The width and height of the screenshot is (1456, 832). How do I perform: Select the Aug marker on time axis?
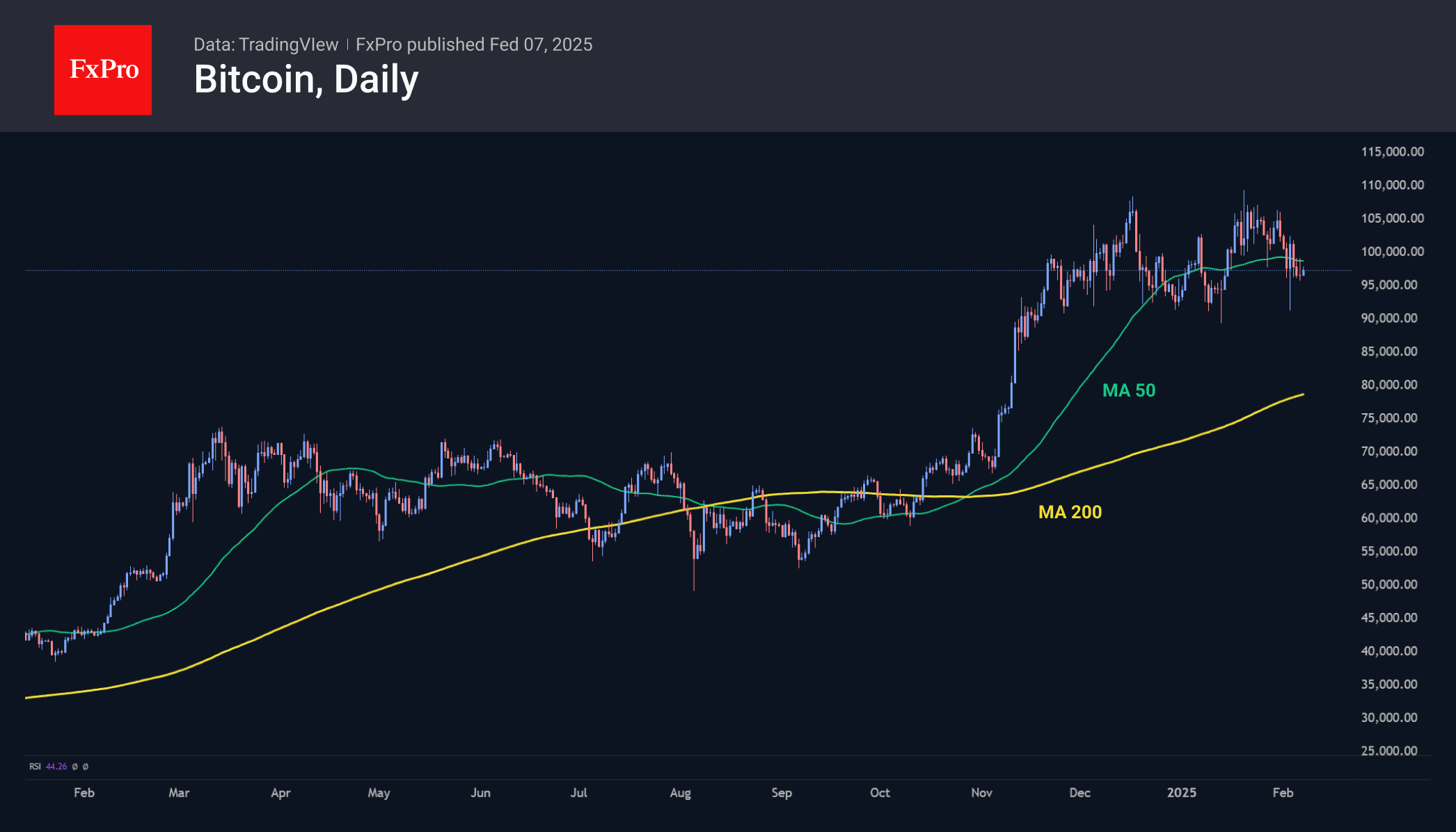coord(680,793)
